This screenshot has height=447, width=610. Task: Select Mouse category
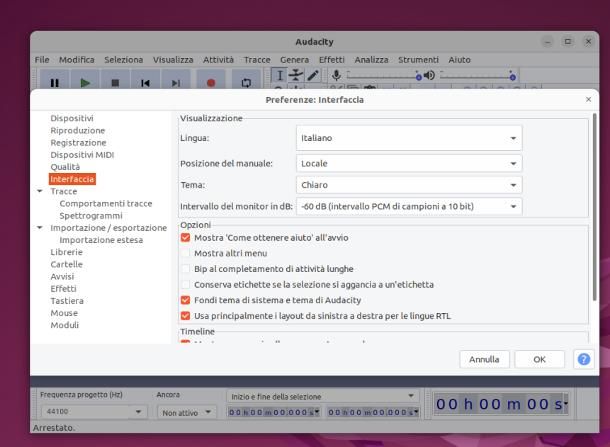pyautogui.click(x=64, y=313)
